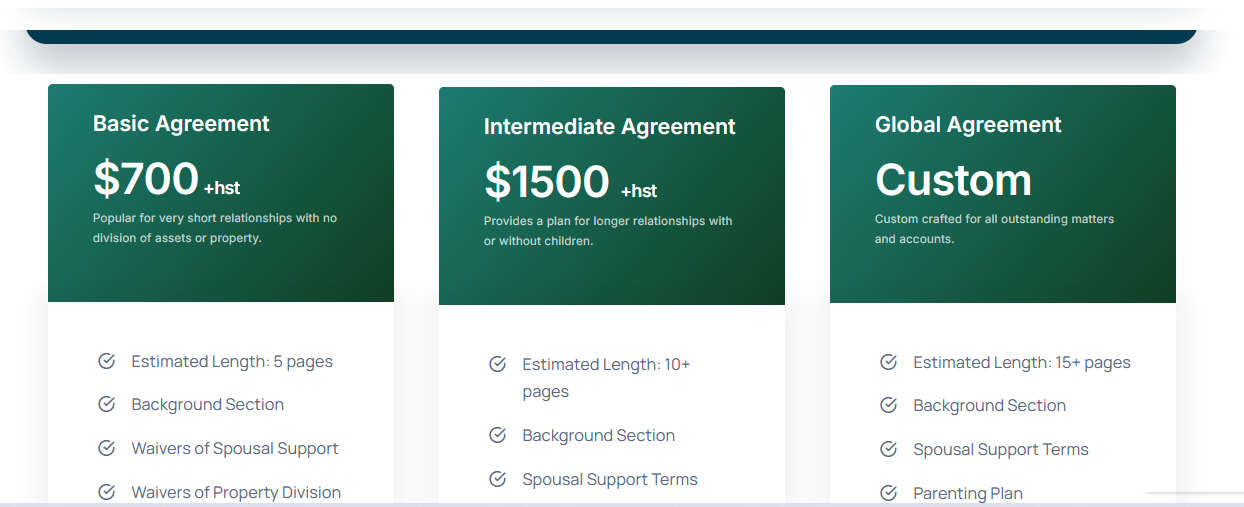Click the Custom price text
The height and width of the screenshot is (507, 1244).
pyautogui.click(x=953, y=180)
